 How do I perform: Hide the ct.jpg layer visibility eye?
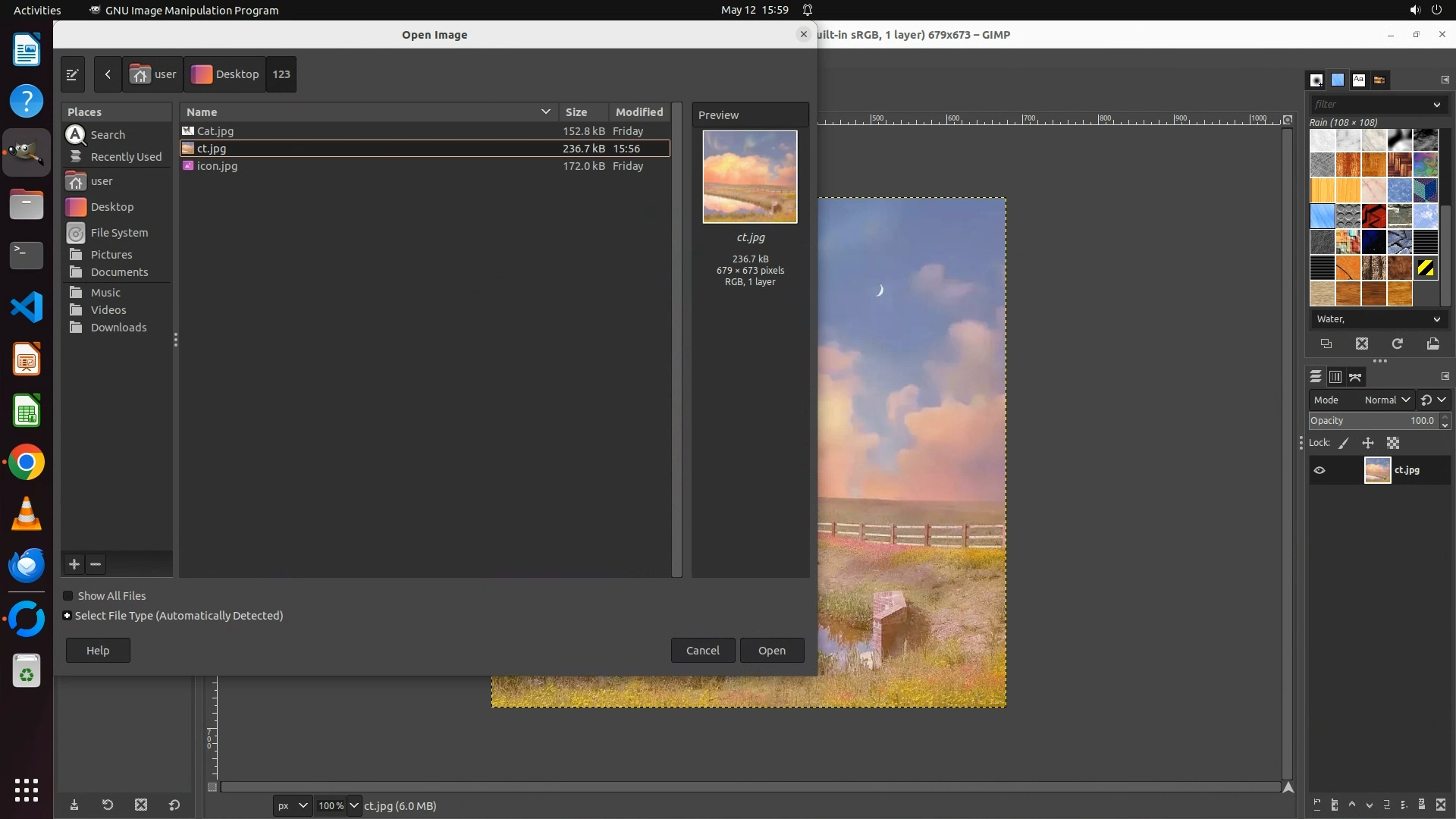pos(1319,470)
